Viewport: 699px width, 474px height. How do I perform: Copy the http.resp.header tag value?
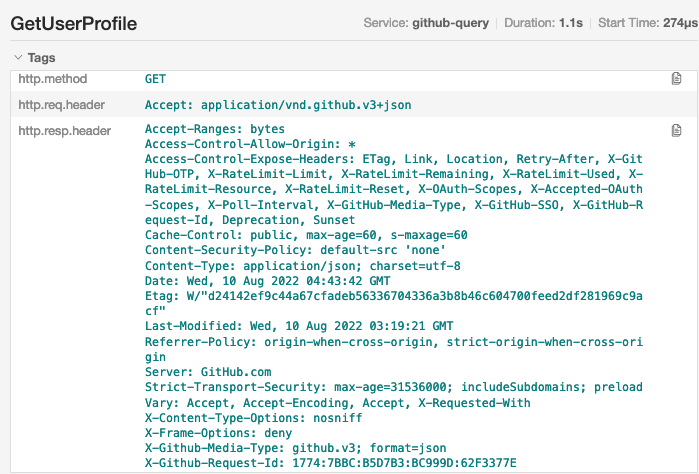click(676, 130)
